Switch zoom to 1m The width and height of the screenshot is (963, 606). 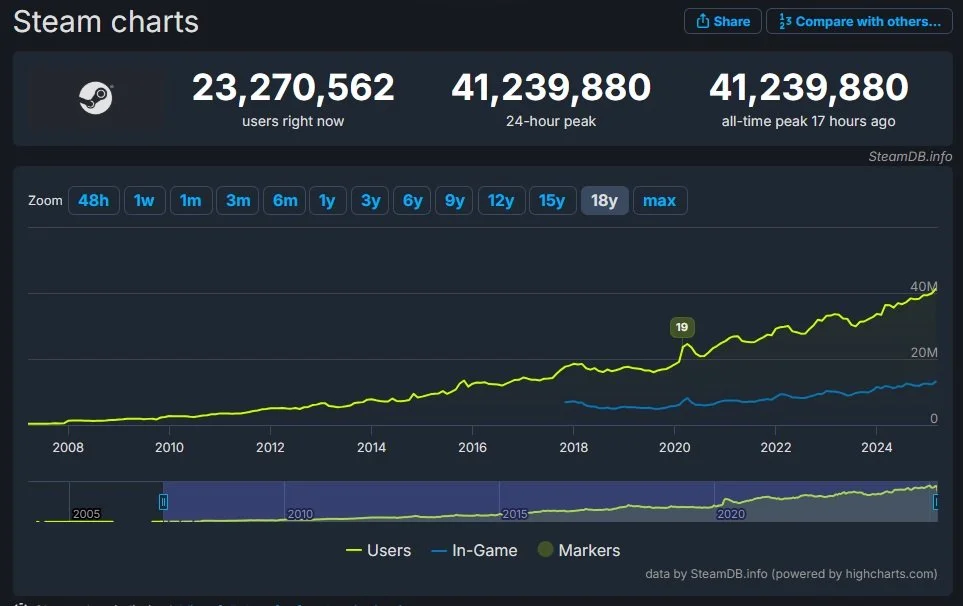pos(190,201)
